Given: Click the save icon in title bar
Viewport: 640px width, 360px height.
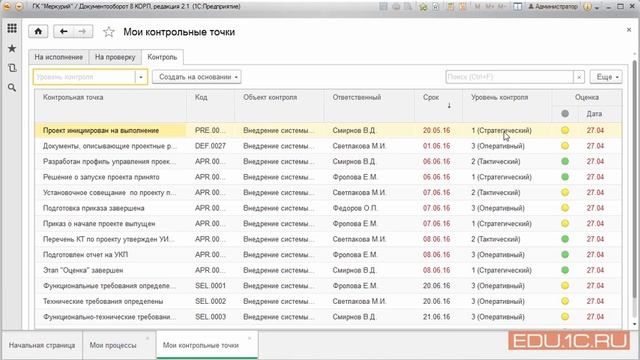Looking at the screenshot, I should pyautogui.click(x=383, y=7).
